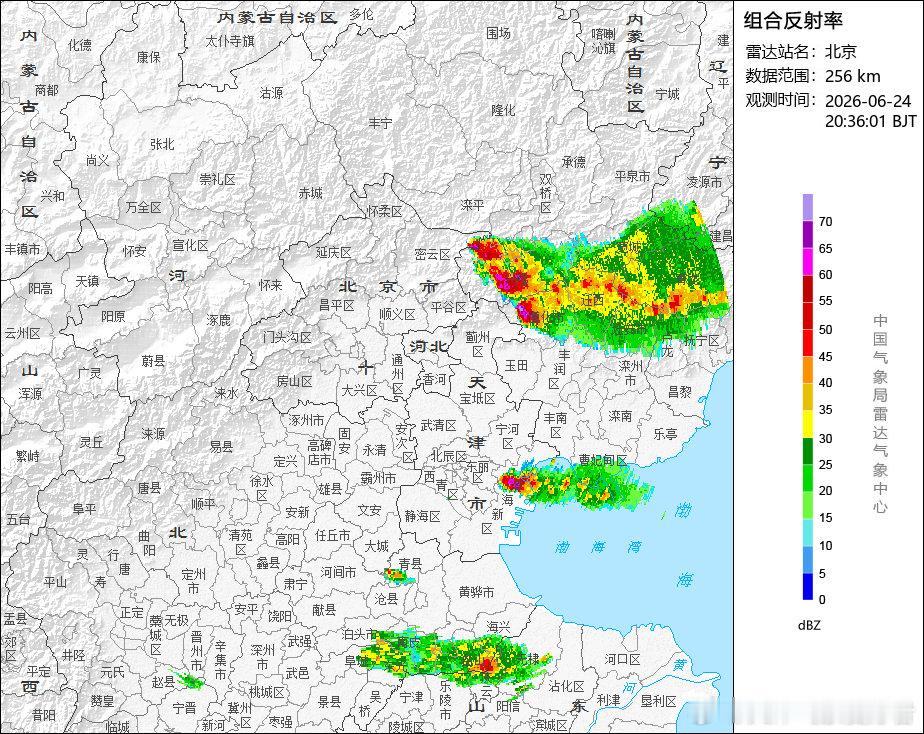924x734 pixels.
Task: Click the 宣化区 label
Action: (190, 245)
